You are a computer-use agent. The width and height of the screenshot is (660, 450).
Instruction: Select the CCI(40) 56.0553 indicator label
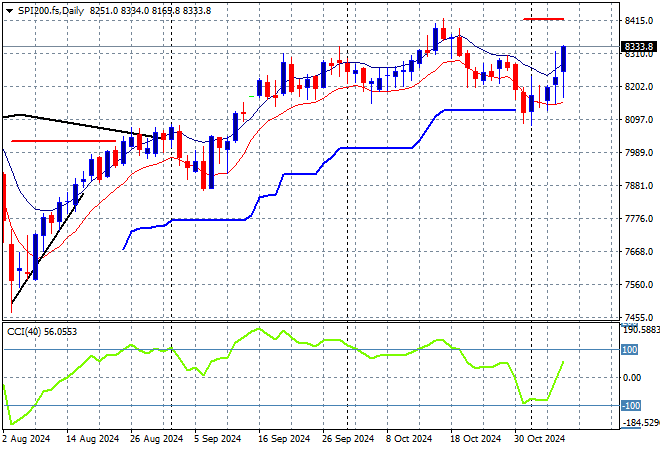tap(42, 332)
